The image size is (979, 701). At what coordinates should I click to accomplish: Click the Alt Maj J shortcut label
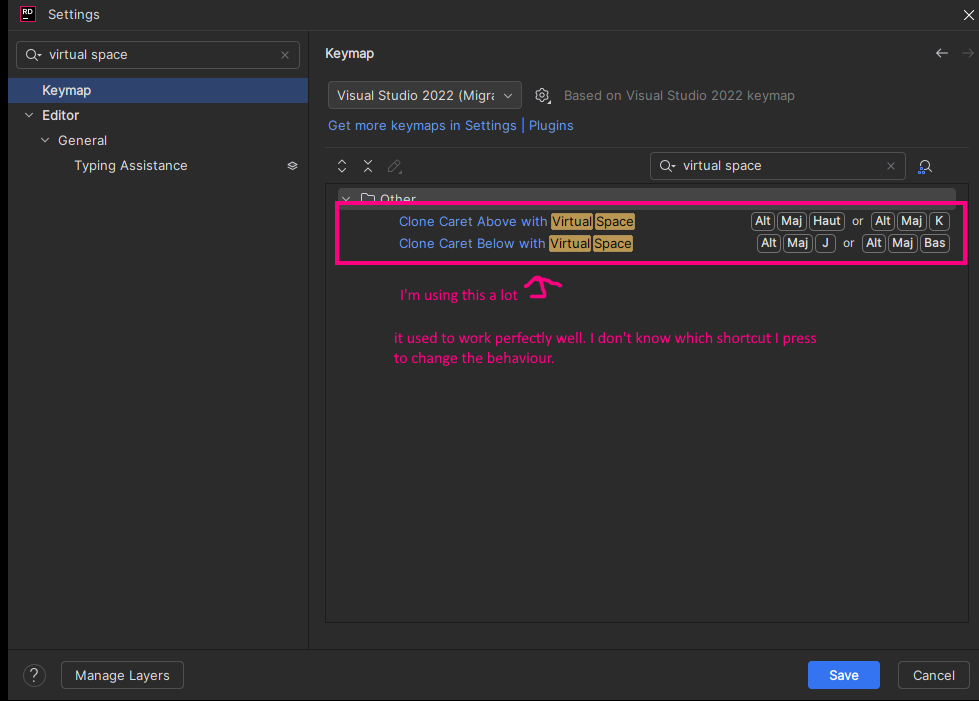[x=797, y=243]
